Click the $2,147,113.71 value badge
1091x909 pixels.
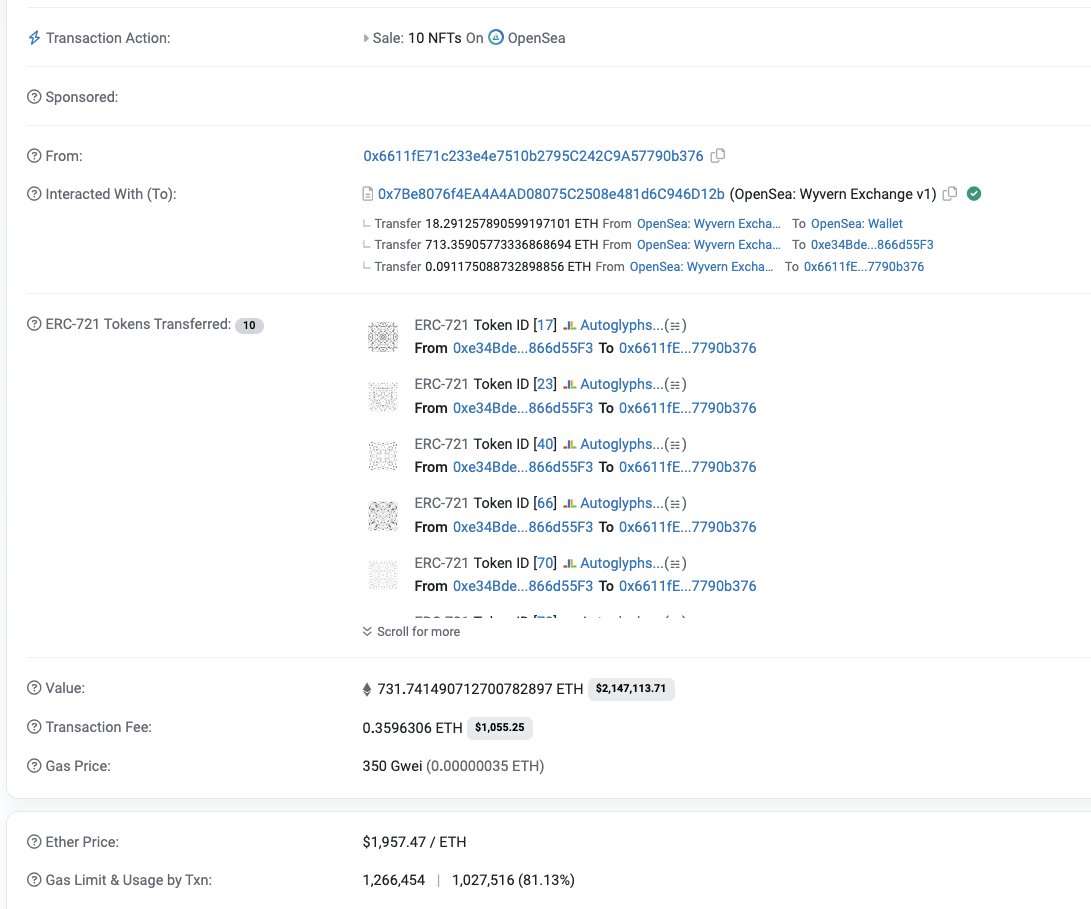coord(631,688)
